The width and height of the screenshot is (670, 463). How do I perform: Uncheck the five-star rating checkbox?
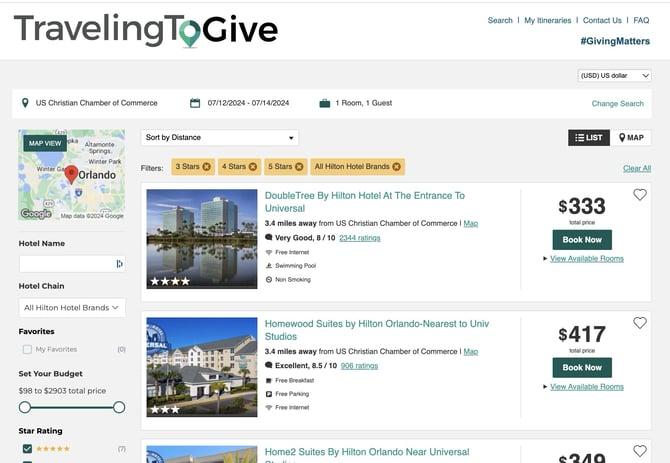click(27, 448)
